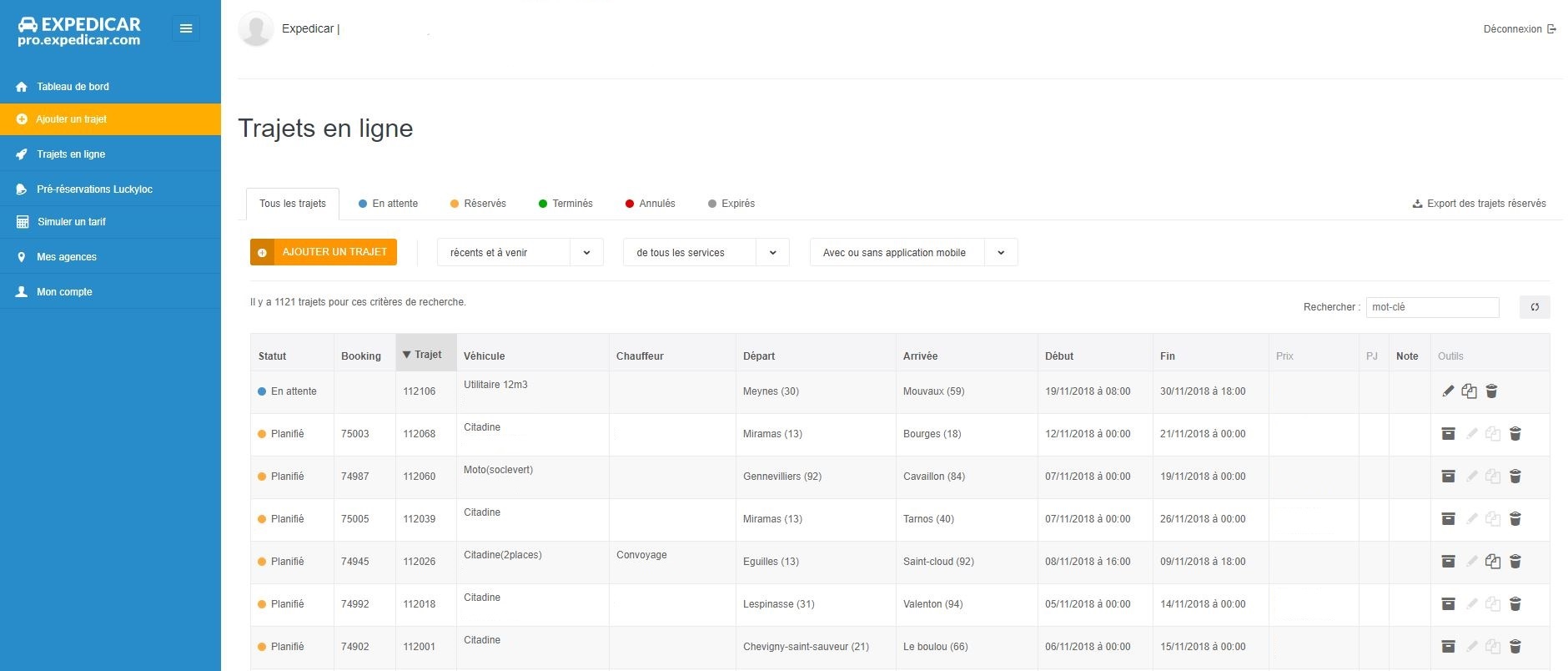Open the 'récents et à venir' dropdown

520,252
